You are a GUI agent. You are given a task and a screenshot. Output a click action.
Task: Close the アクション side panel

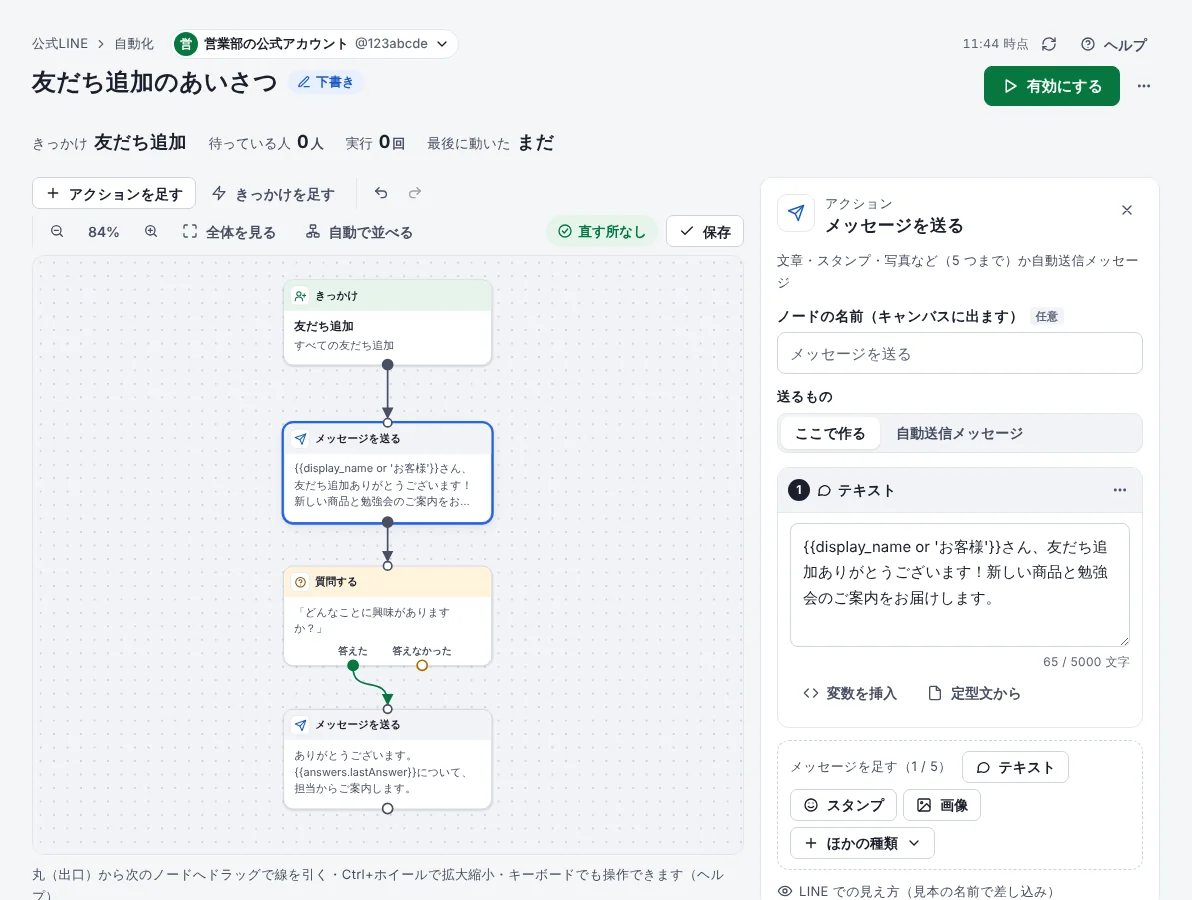(1127, 210)
